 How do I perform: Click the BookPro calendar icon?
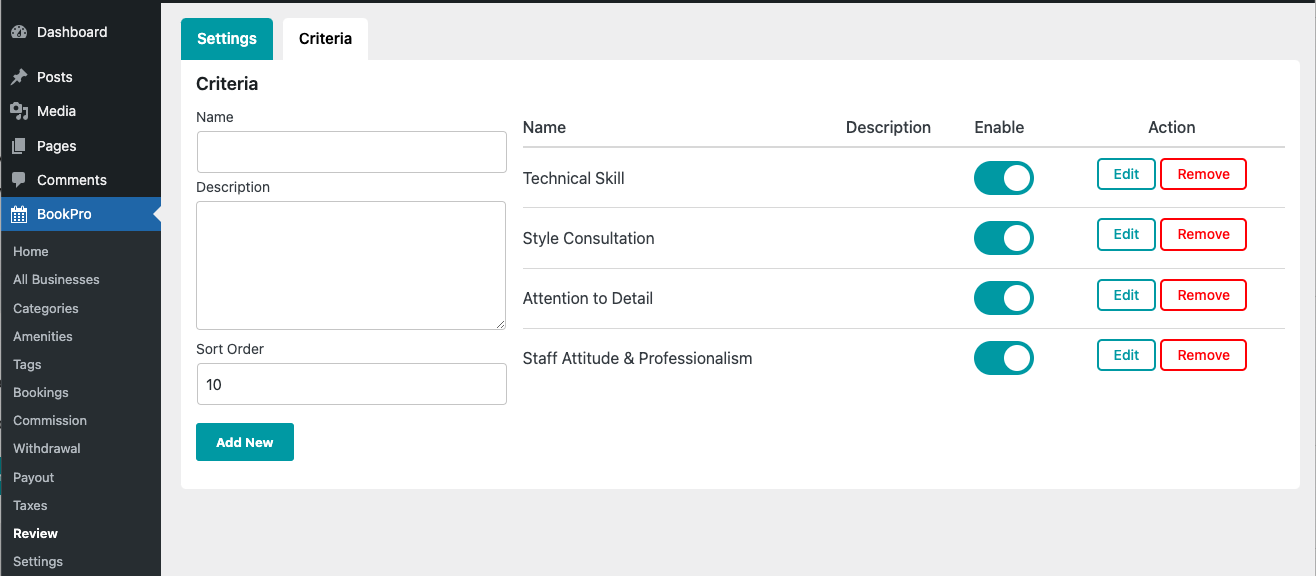tap(19, 214)
